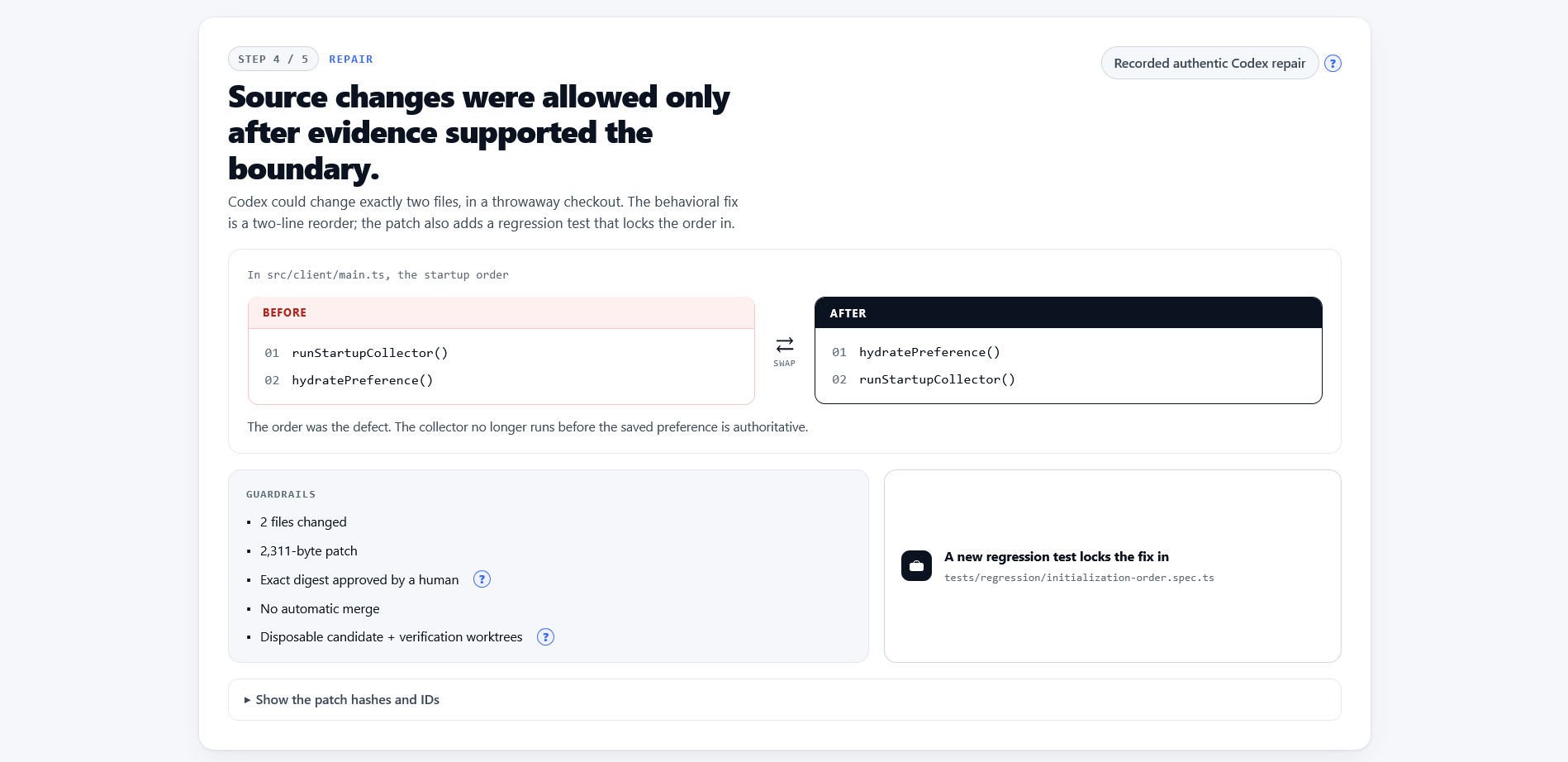This screenshot has width=1568, height=762.
Task: Click the AFTER panel header
Action: click(1068, 313)
